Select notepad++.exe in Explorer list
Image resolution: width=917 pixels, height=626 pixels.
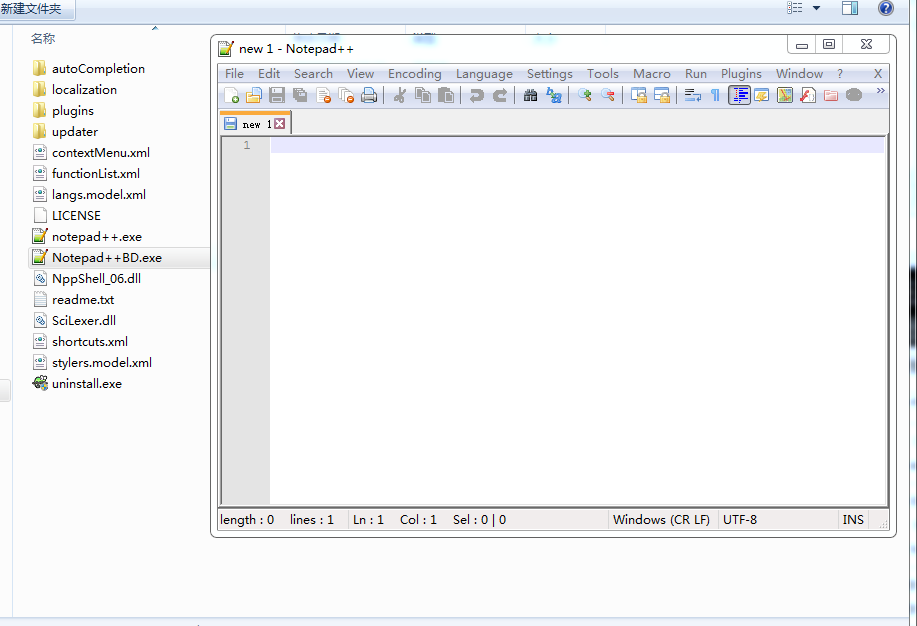[x=96, y=237]
